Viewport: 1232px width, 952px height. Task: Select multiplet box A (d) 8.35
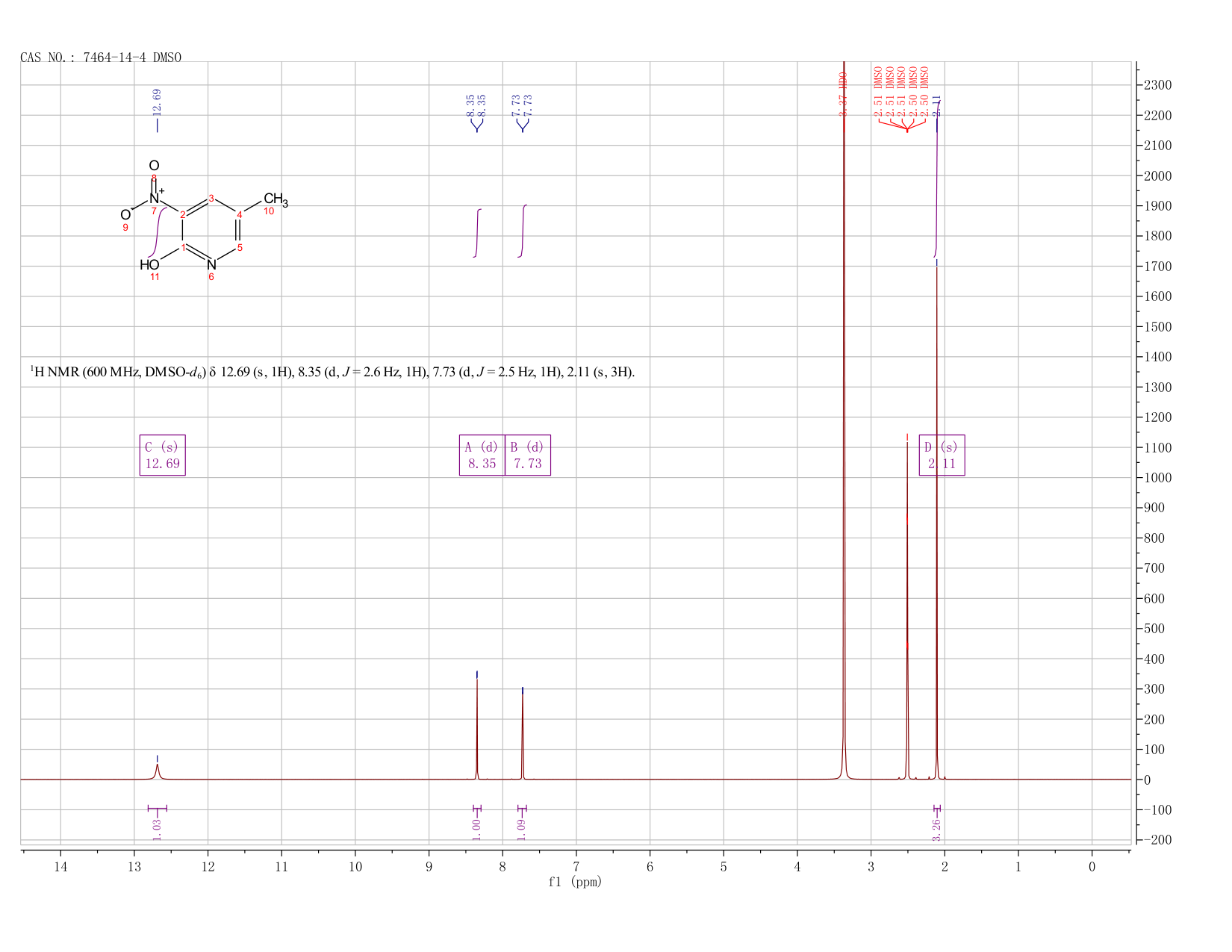click(482, 455)
